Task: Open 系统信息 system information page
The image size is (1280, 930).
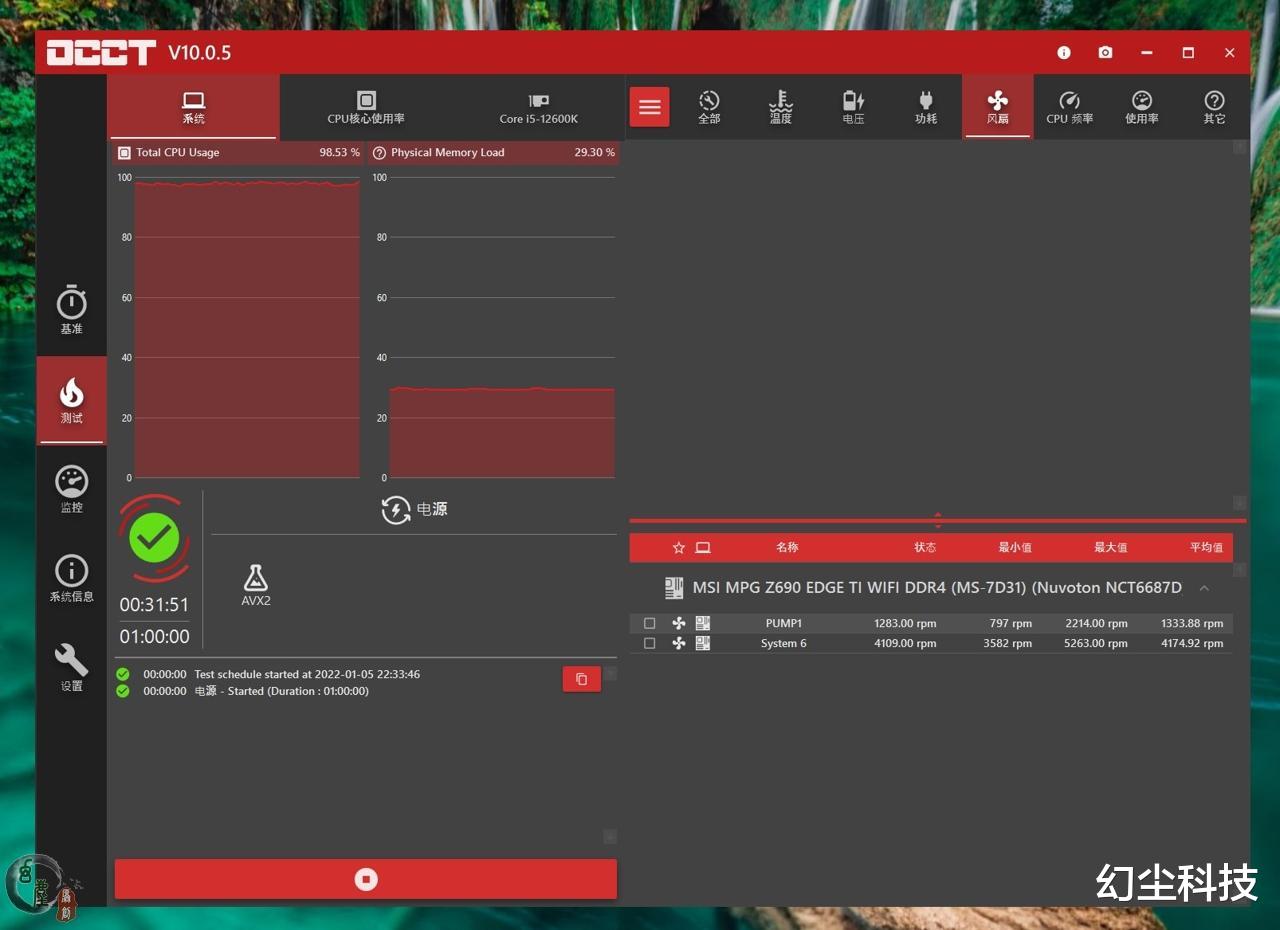Action: click(x=71, y=579)
